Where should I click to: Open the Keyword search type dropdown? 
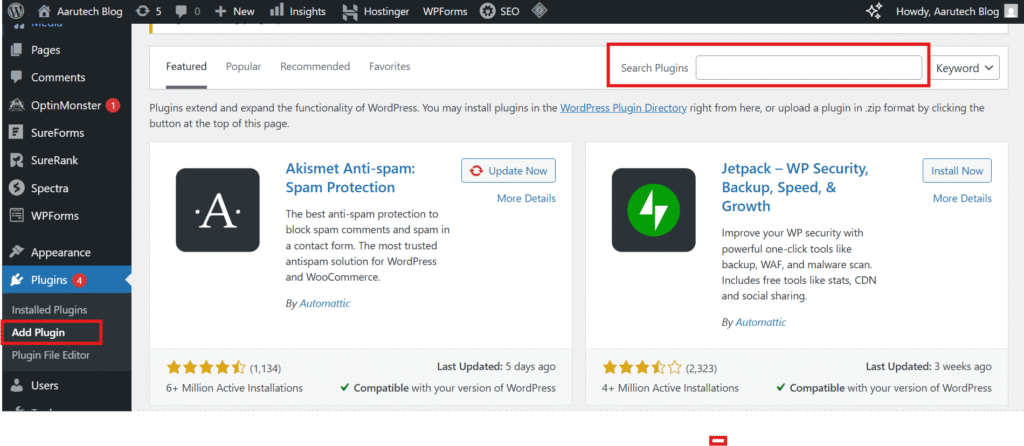pyautogui.click(x=964, y=68)
